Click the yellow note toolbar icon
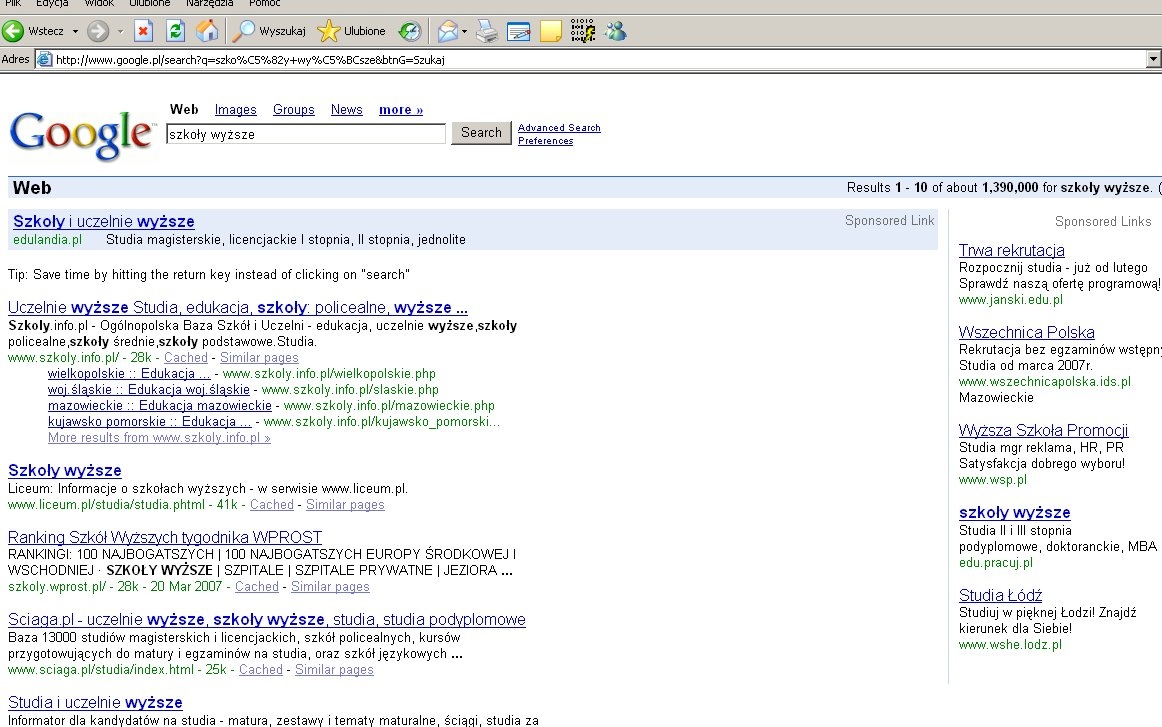1162x727 pixels. pos(551,31)
